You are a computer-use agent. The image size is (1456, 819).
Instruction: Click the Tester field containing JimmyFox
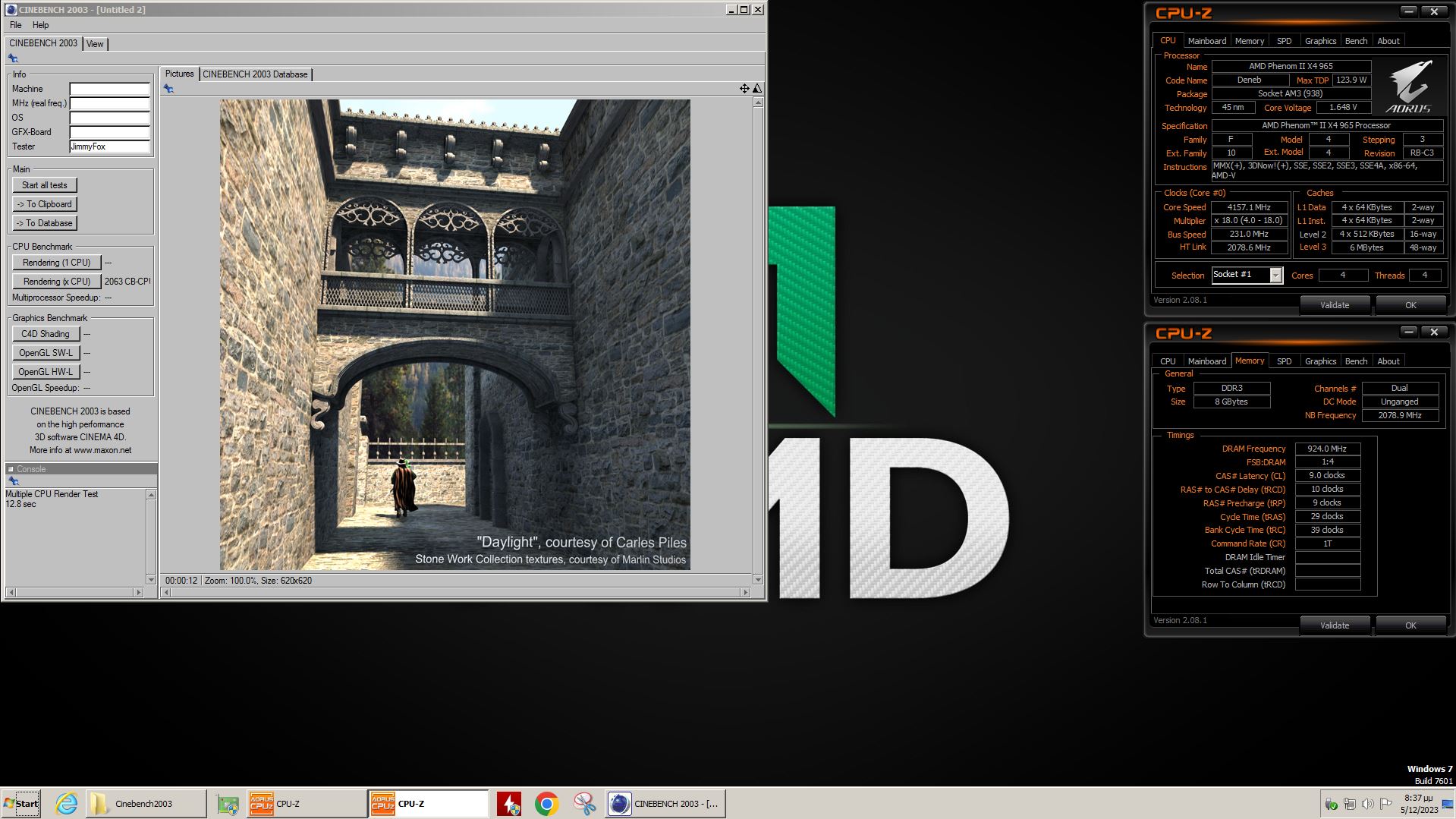(110, 146)
